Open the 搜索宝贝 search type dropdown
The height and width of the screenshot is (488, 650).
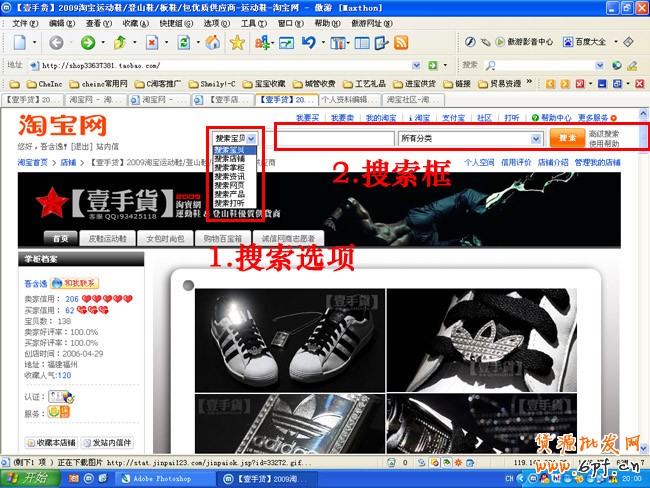pyautogui.click(x=235, y=138)
